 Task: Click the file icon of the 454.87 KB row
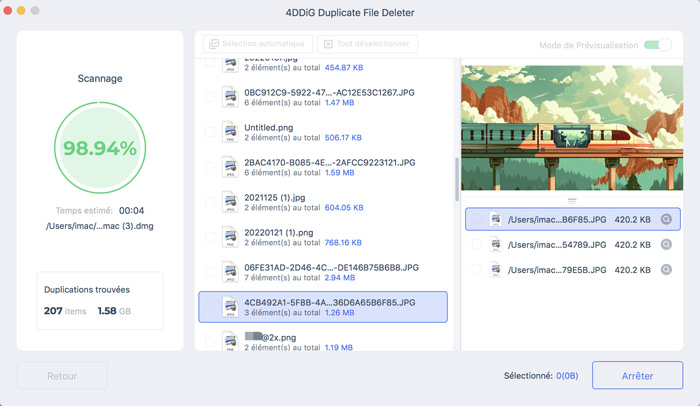[x=230, y=65]
